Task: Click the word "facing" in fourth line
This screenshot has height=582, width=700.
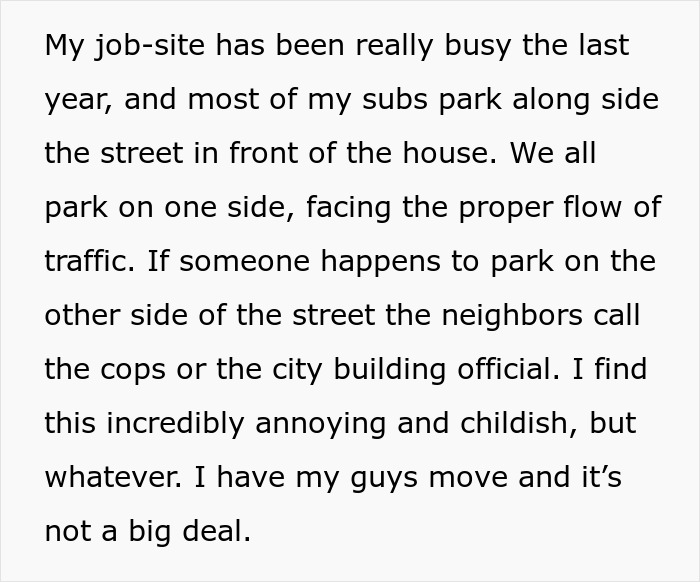Action: click(x=348, y=210)
